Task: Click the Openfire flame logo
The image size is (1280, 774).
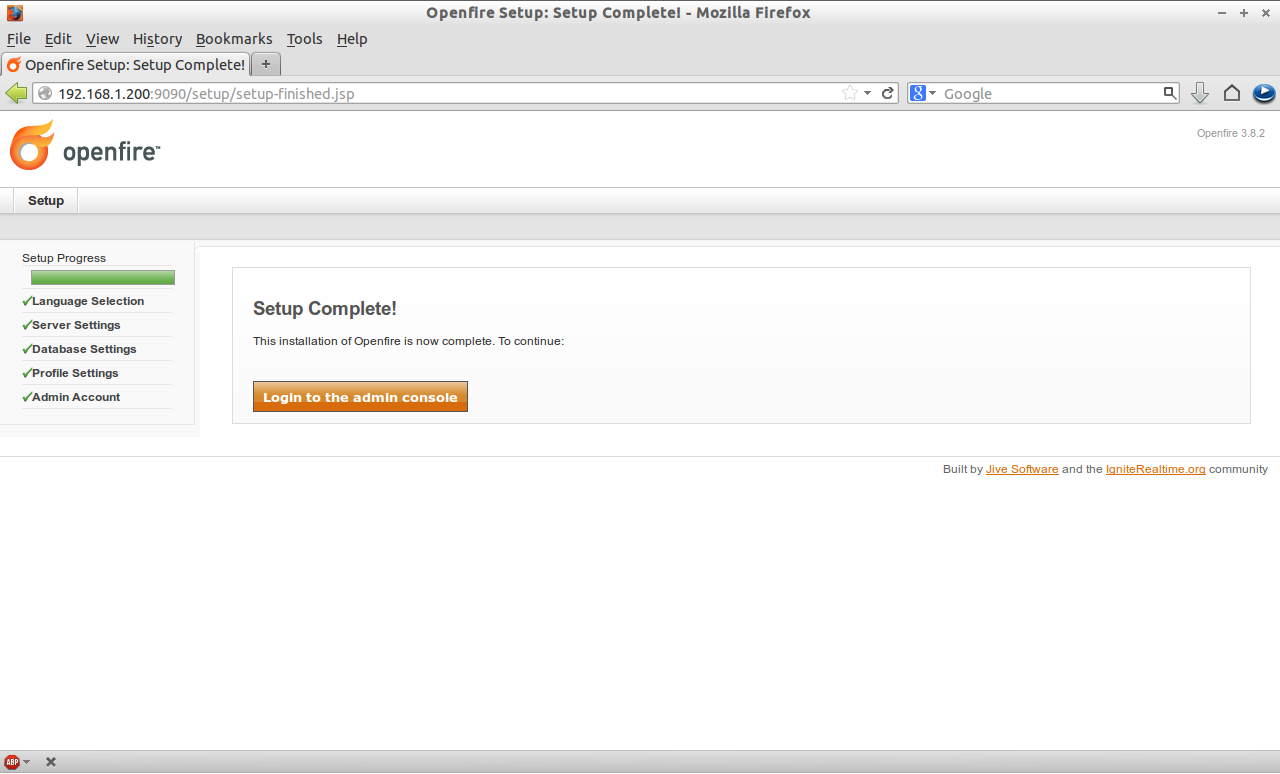Action: (x=32, y=145)
